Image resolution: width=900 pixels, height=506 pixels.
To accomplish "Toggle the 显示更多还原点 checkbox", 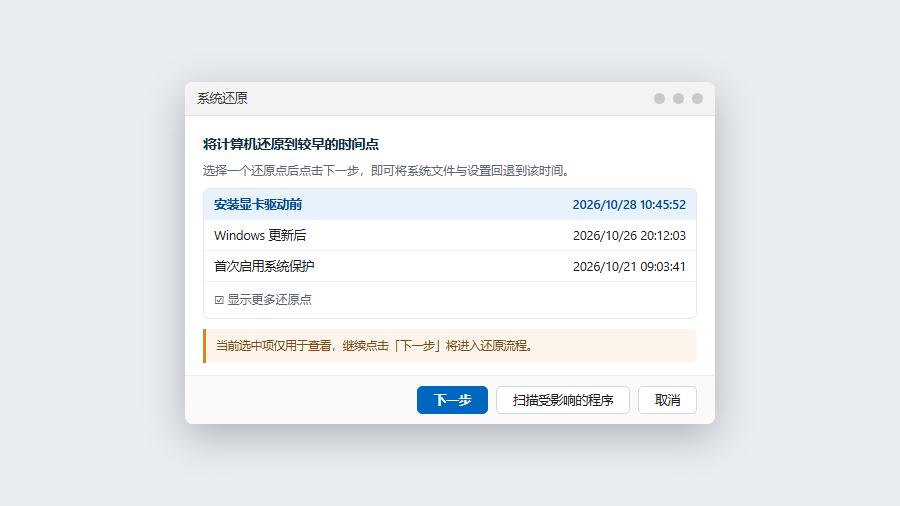I will click(x=219, y=300).
